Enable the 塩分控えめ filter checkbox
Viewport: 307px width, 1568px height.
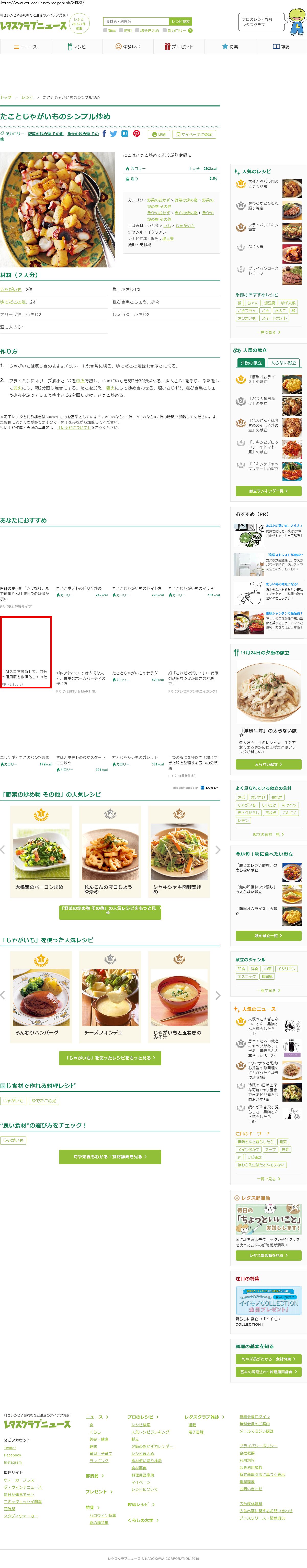[x=137, y=30]
